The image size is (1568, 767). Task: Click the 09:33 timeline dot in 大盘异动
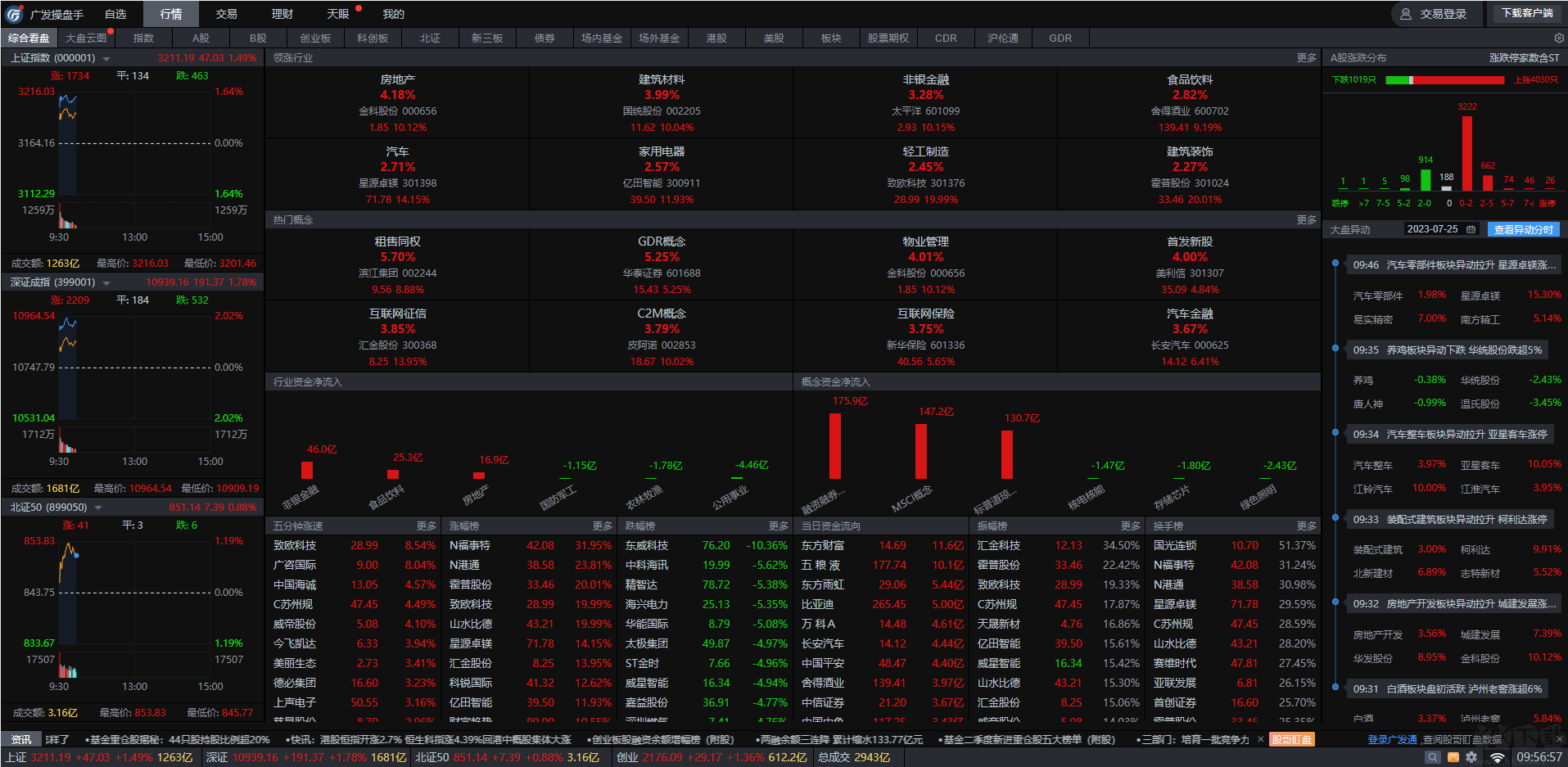[x=1335, y=518]
